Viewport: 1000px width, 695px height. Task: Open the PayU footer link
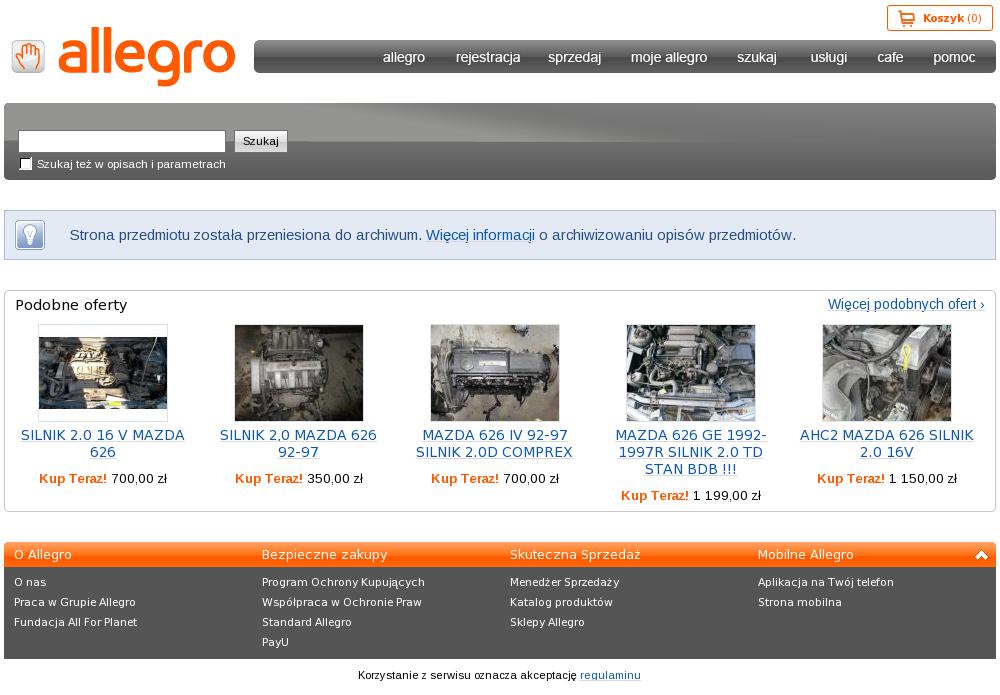(275, 642)
